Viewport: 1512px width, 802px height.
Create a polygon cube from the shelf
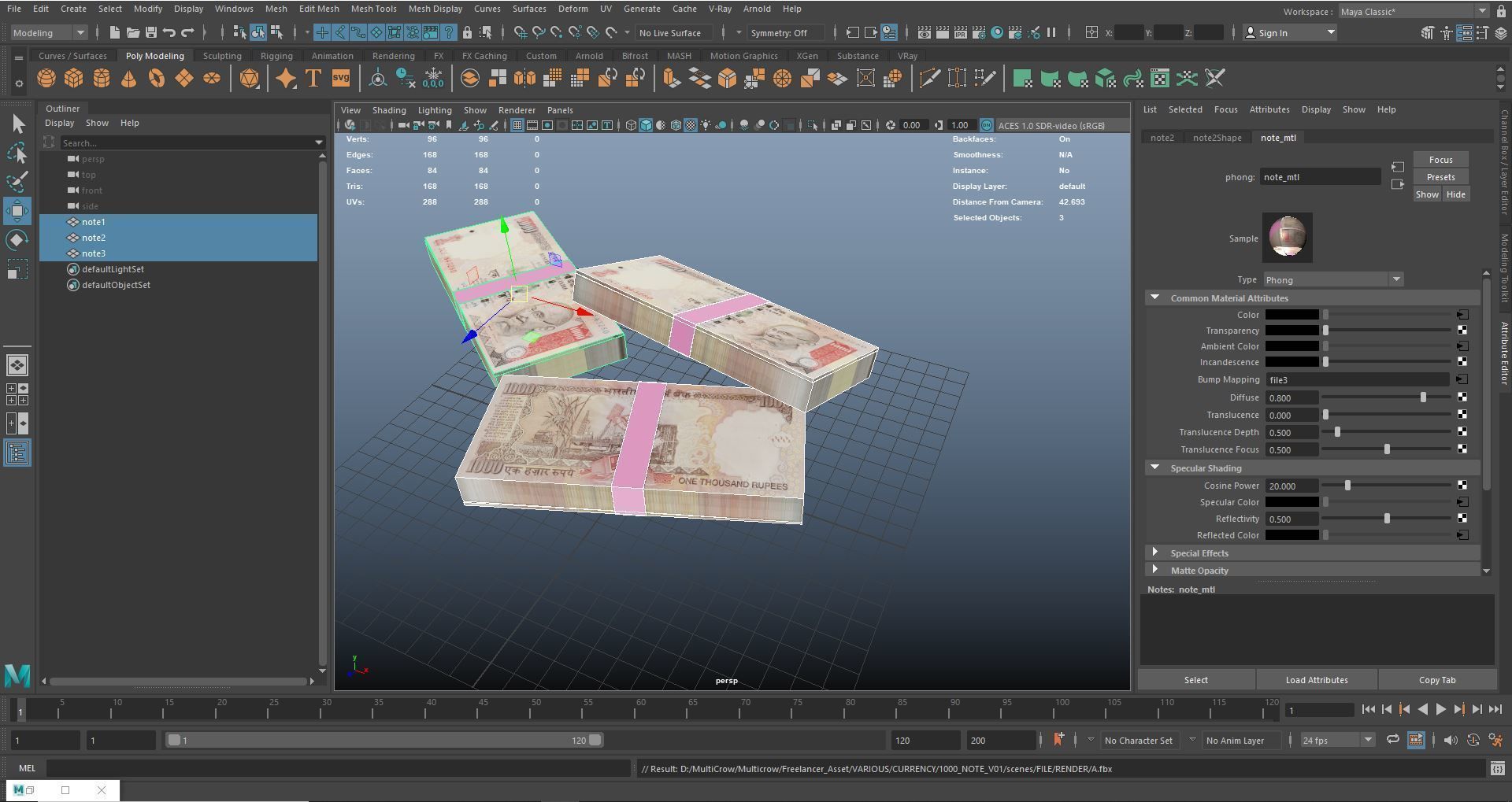73,79
